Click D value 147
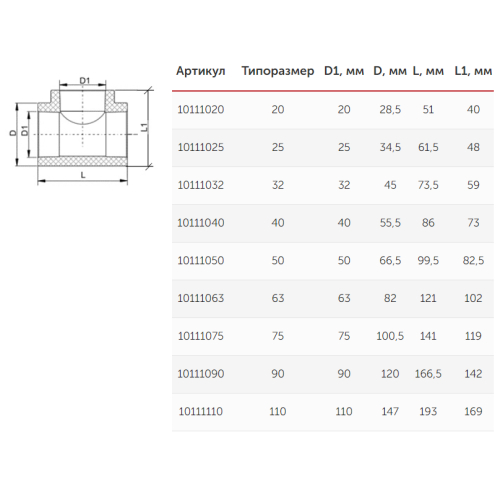The width and height of the screenshot is (500, 500). pos(390,411)
